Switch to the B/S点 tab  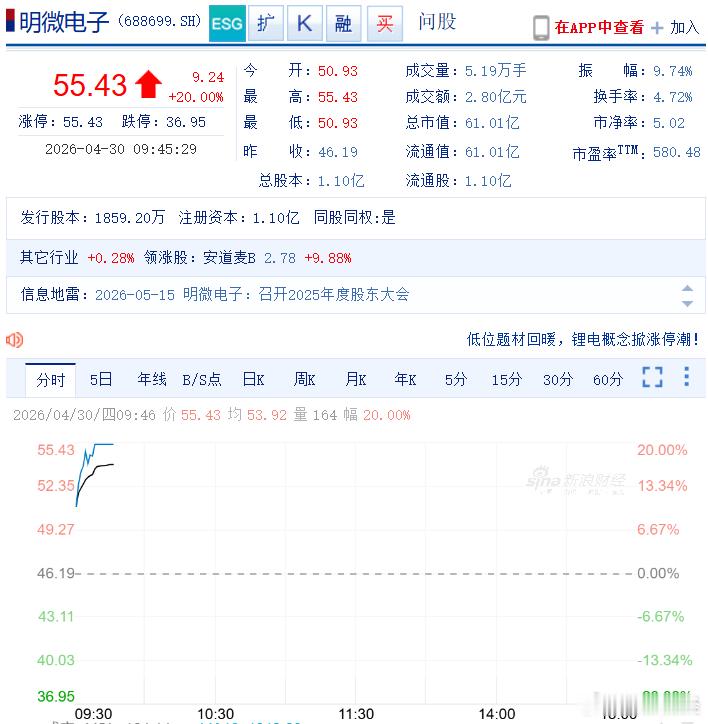[x=202, y=380]
